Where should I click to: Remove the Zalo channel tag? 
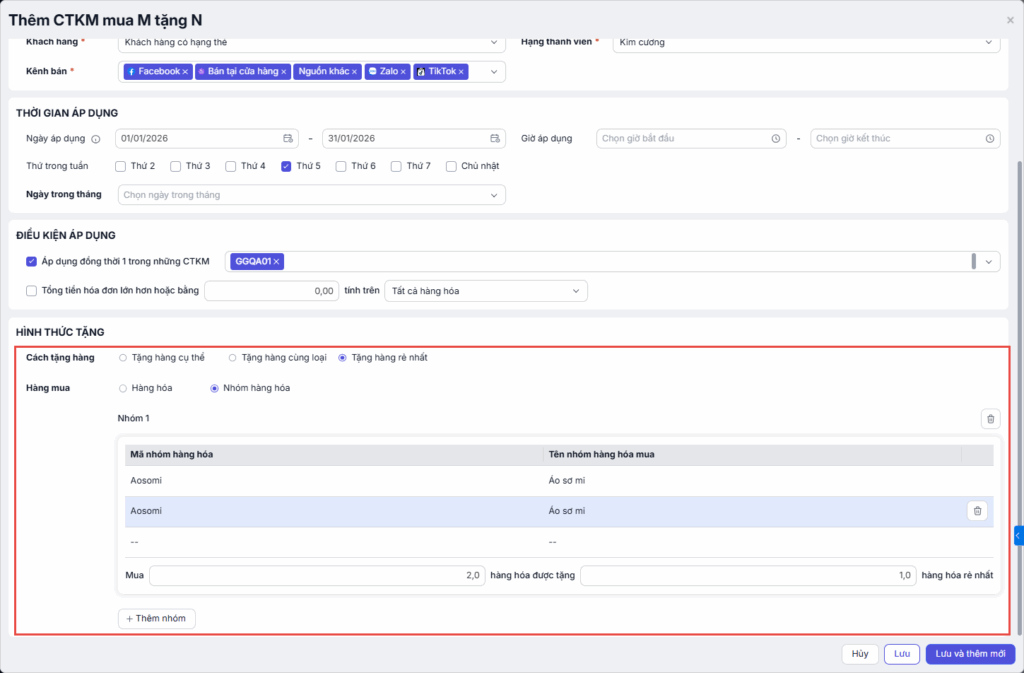point(404,72)
